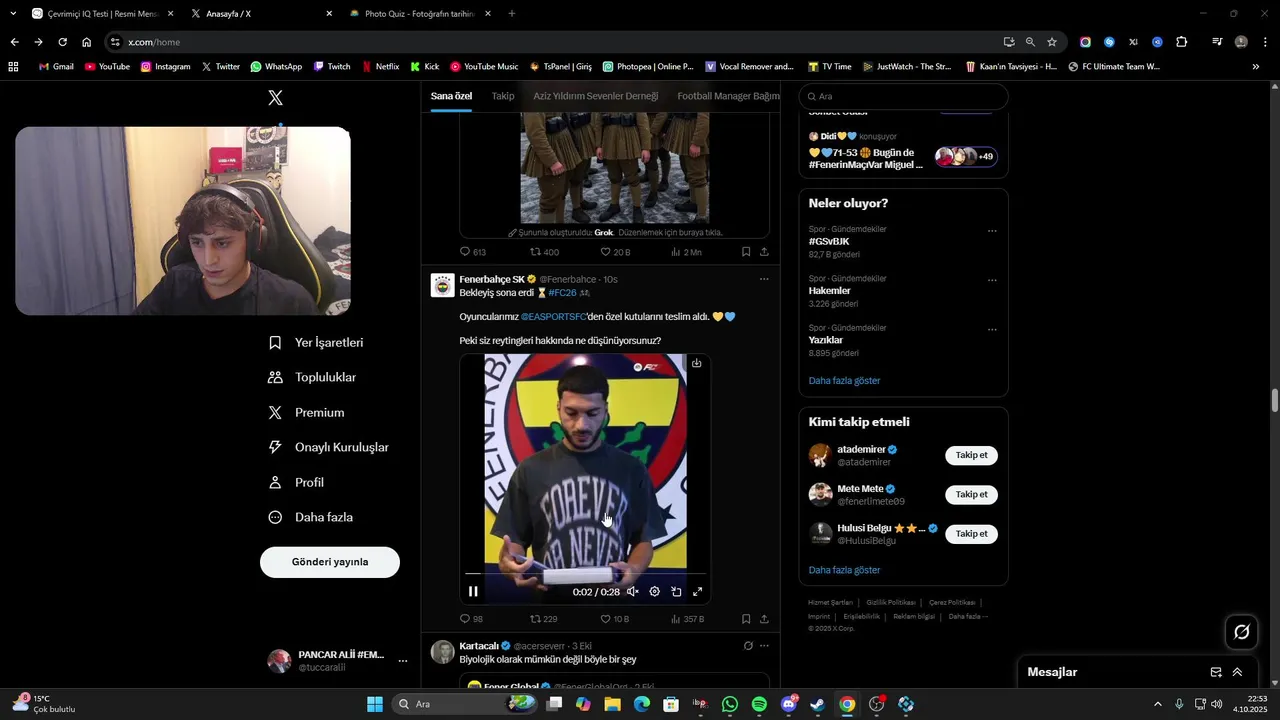Like the post with 20 B likes
Screen dimensions: 1280x720
pyautogui.click(x=614, y=252)
